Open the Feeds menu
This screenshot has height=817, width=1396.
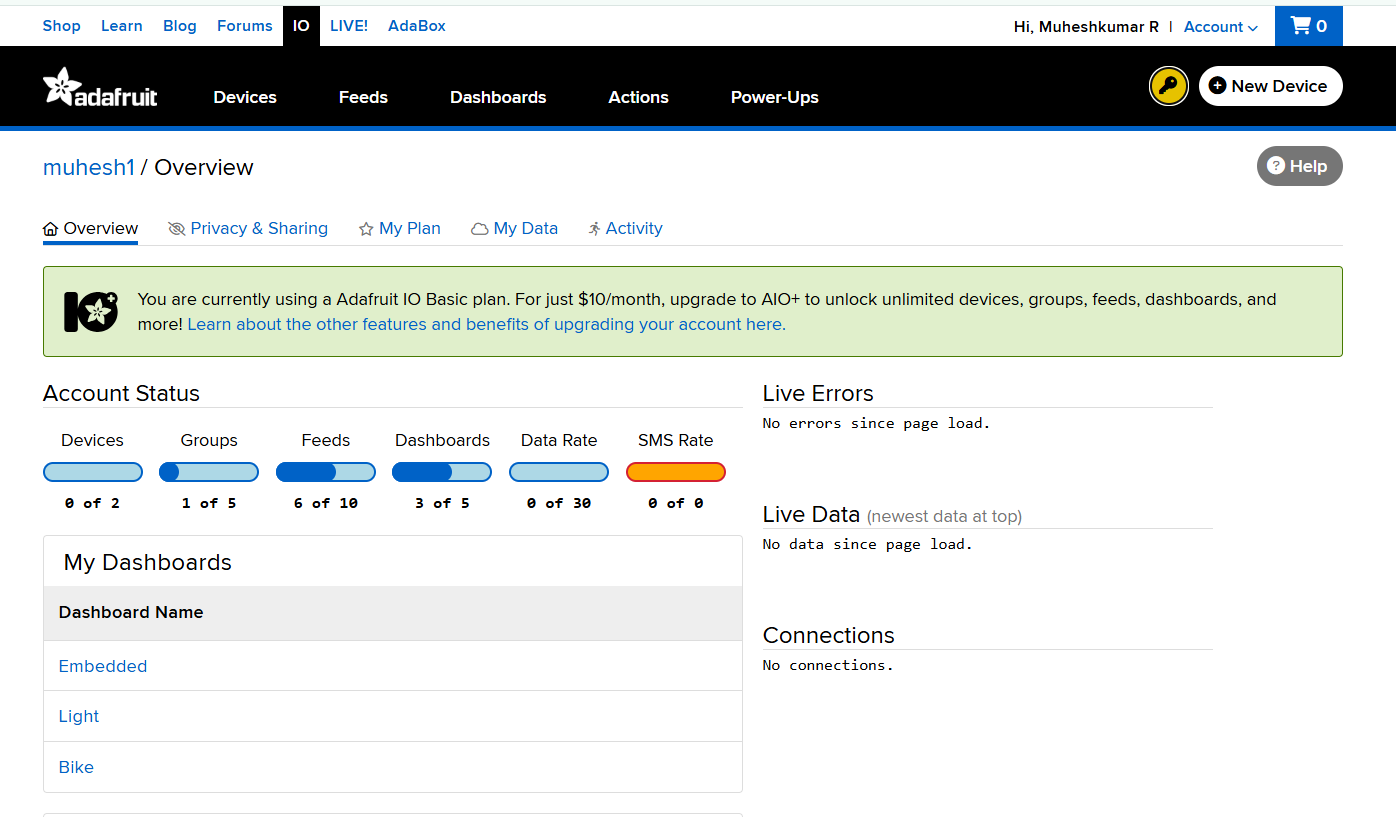click(363, 97)
